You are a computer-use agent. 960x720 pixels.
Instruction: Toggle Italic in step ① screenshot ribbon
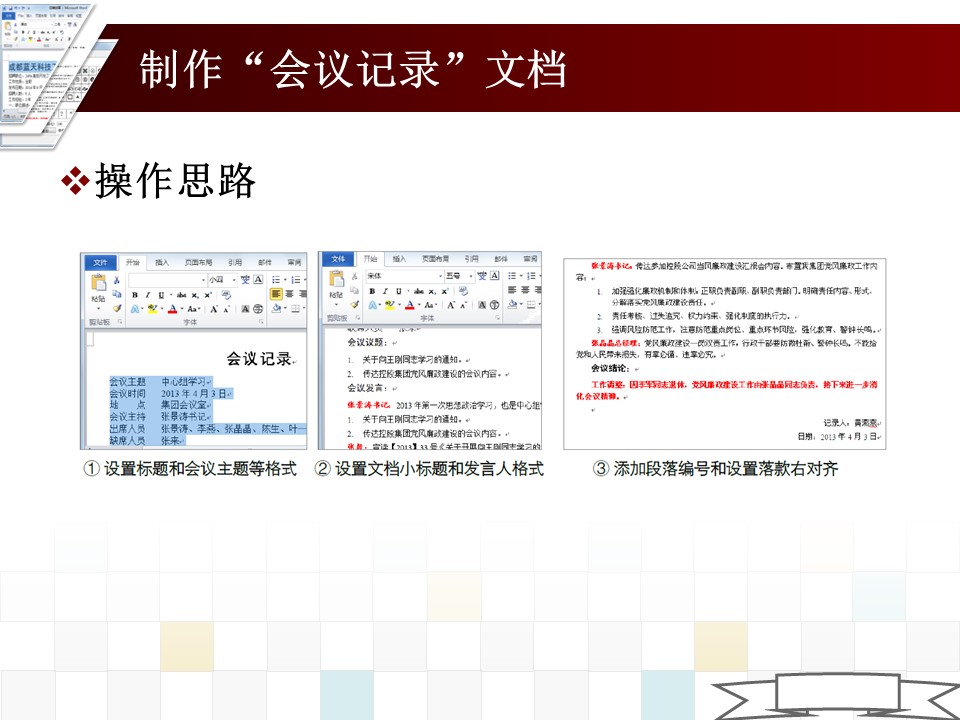pyautogui.click(x=148, y=295)
